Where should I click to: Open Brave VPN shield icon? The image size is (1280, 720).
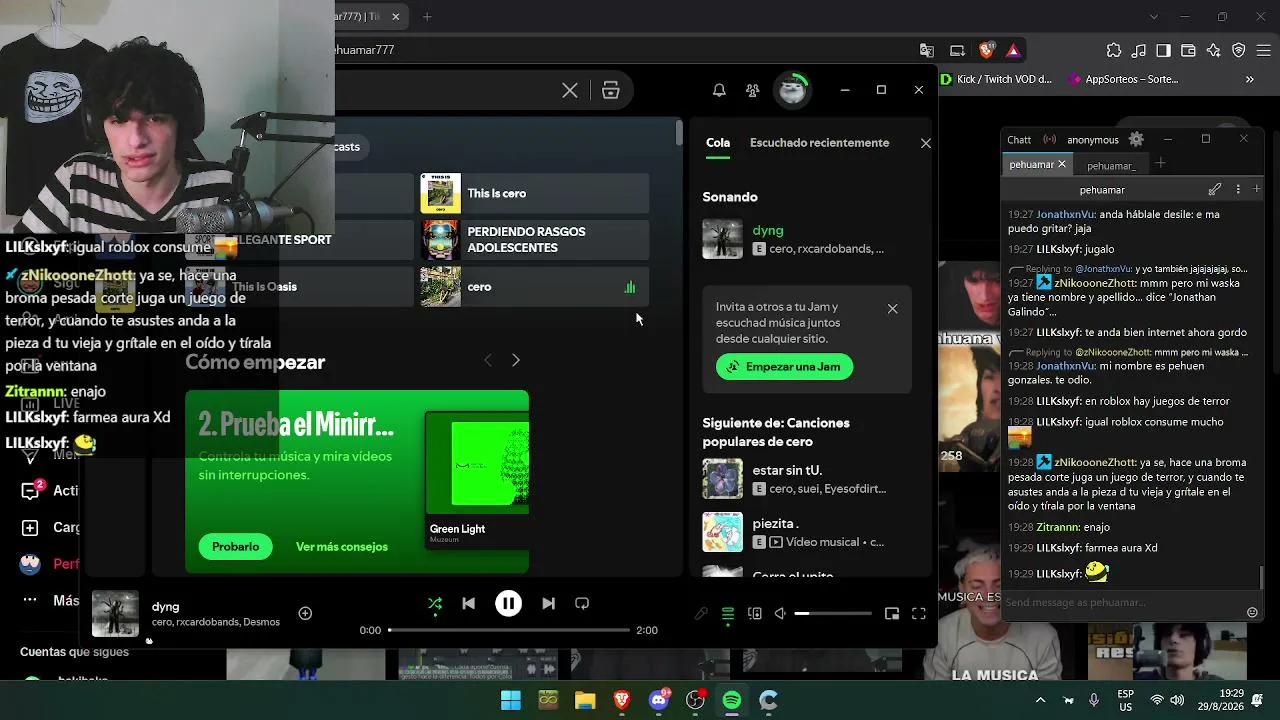[x=1238, y=50]
